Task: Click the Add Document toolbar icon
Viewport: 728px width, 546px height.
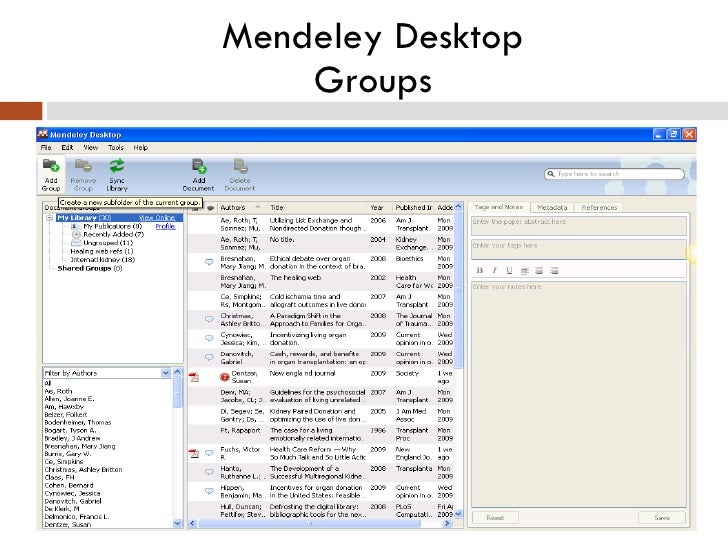Action: (199, 166)
